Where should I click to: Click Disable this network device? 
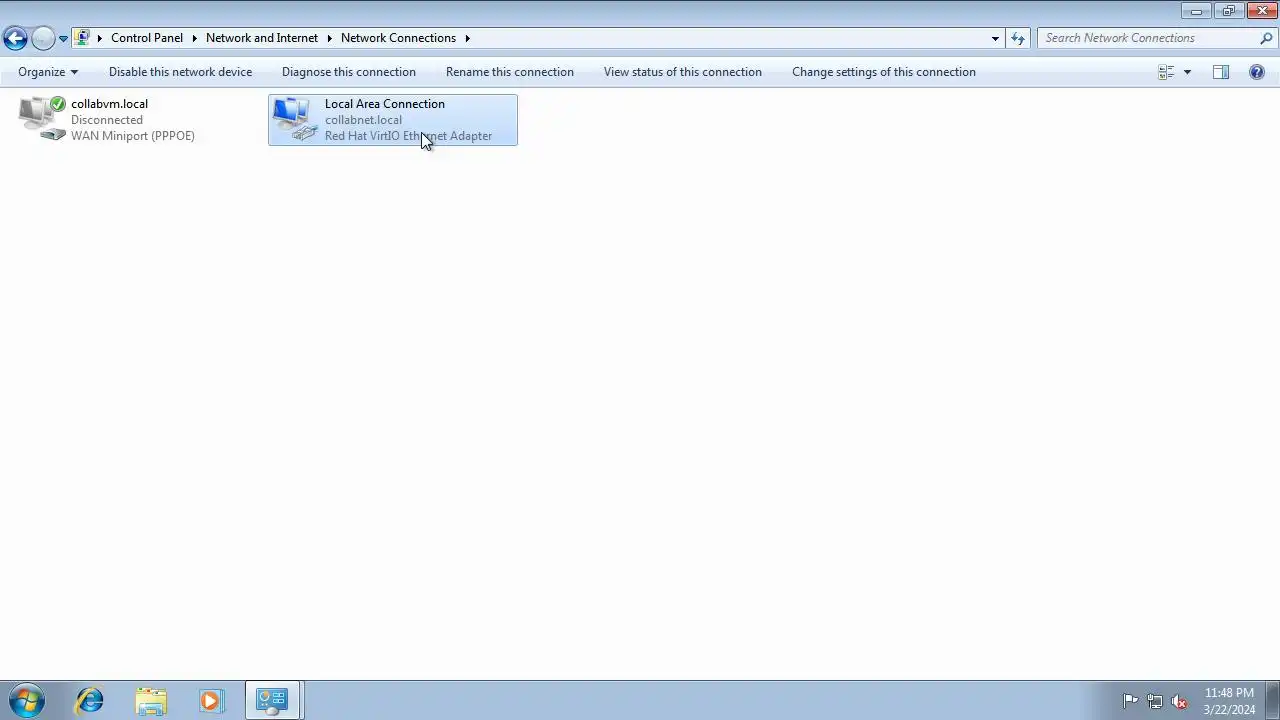[x=180, y=72]
